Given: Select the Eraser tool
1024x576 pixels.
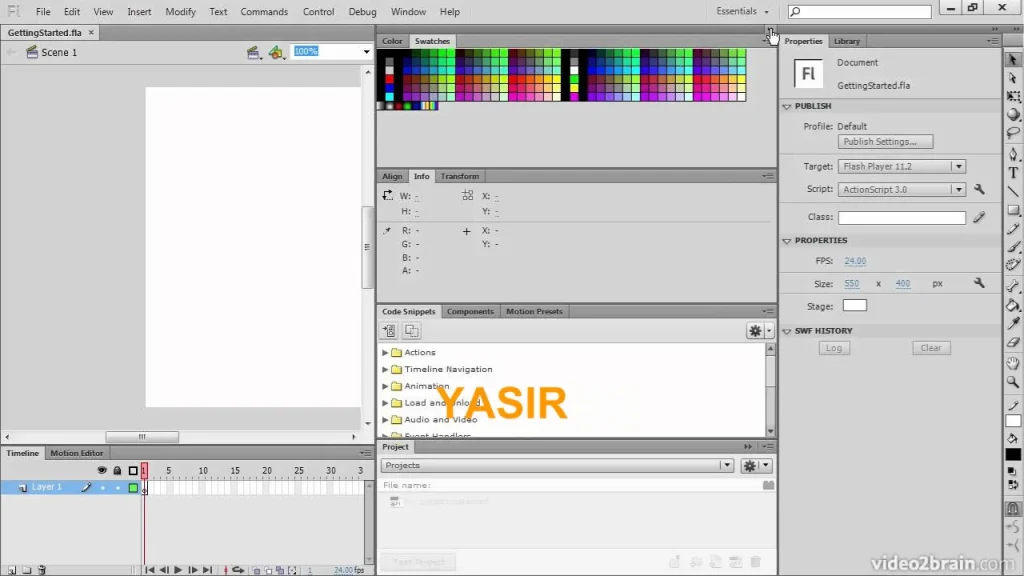Looking at the screenshot, I should (x=1013, y=342).
